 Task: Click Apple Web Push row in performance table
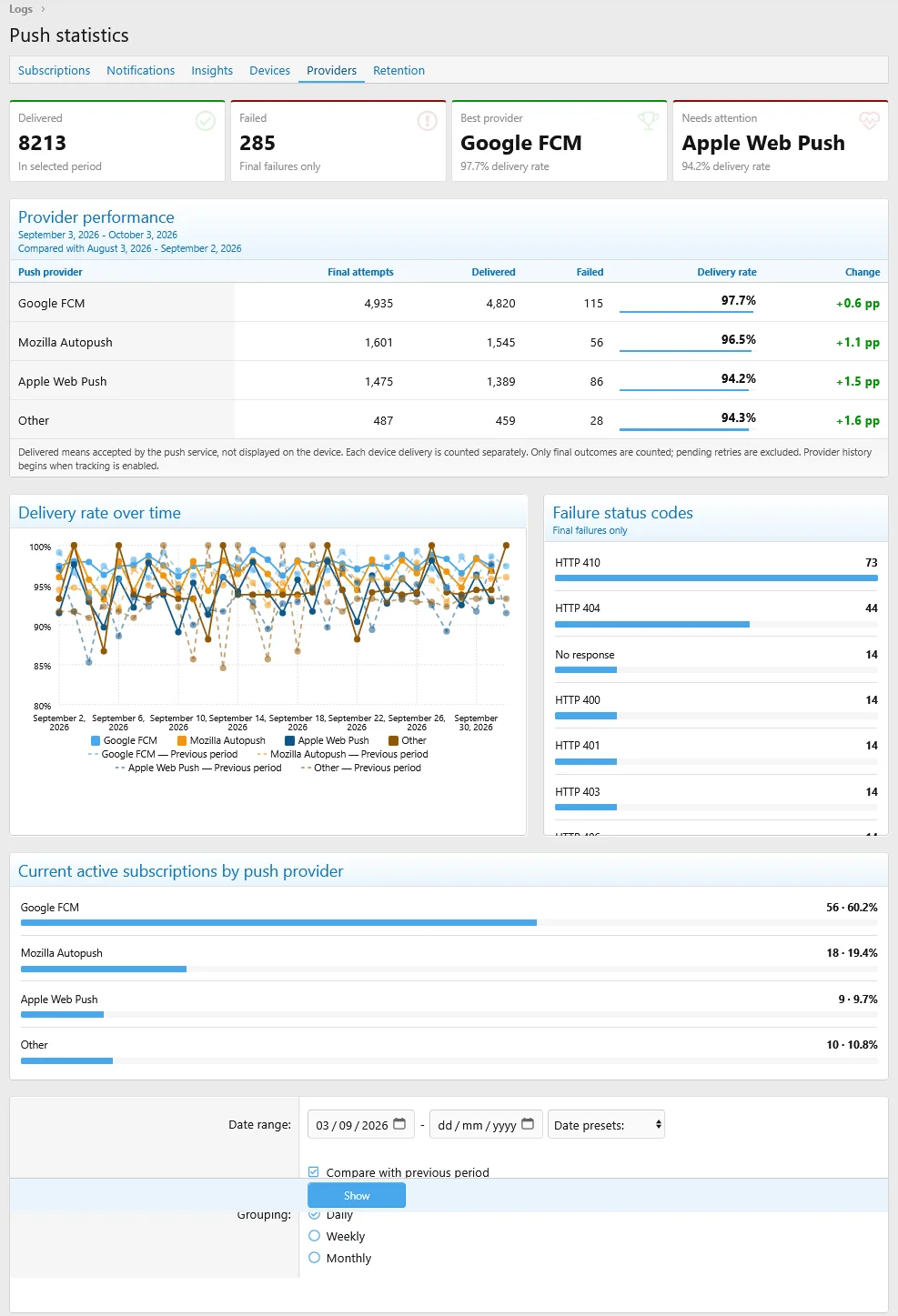pyautogui.click(x=449, y=381)
